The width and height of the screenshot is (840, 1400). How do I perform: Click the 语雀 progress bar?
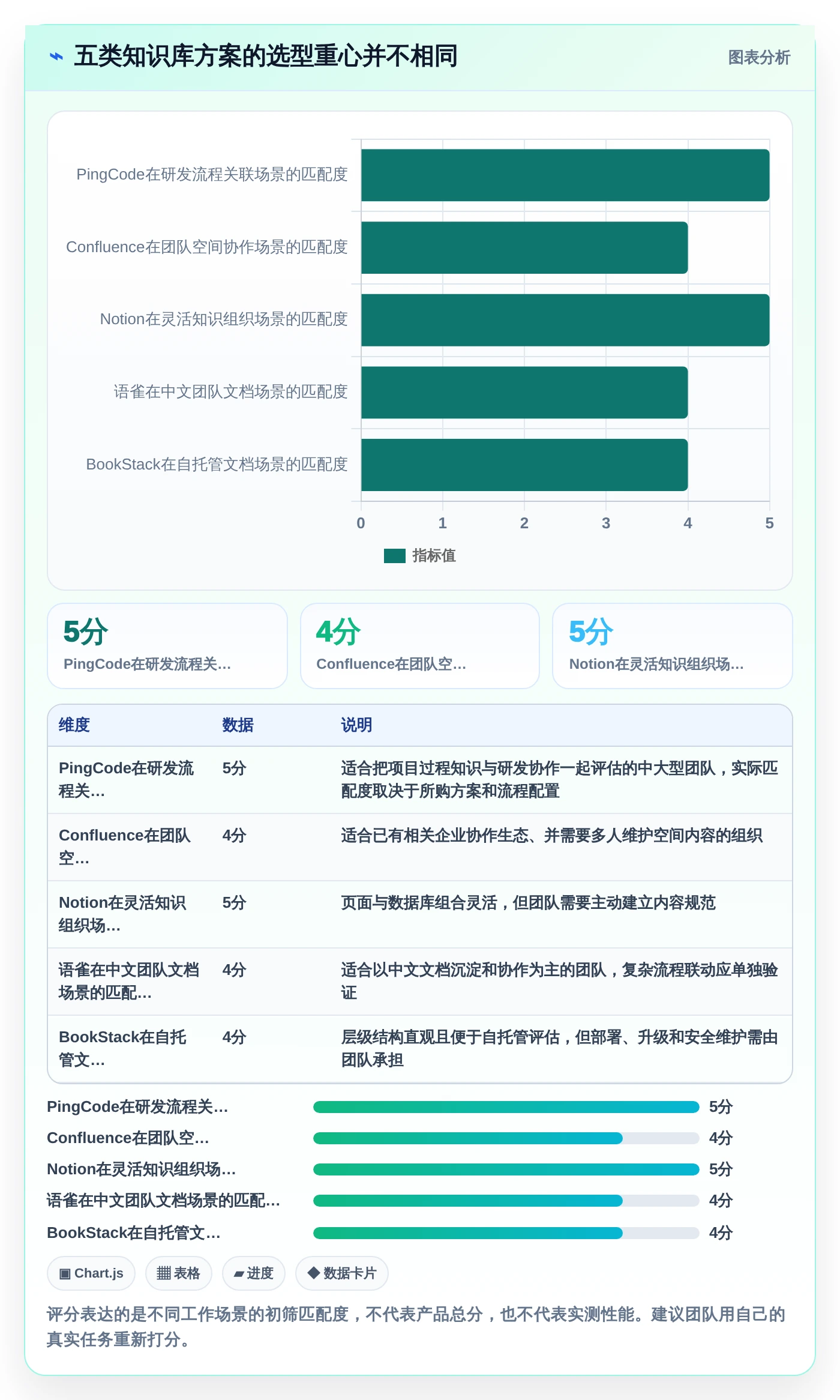[506, 1201]
